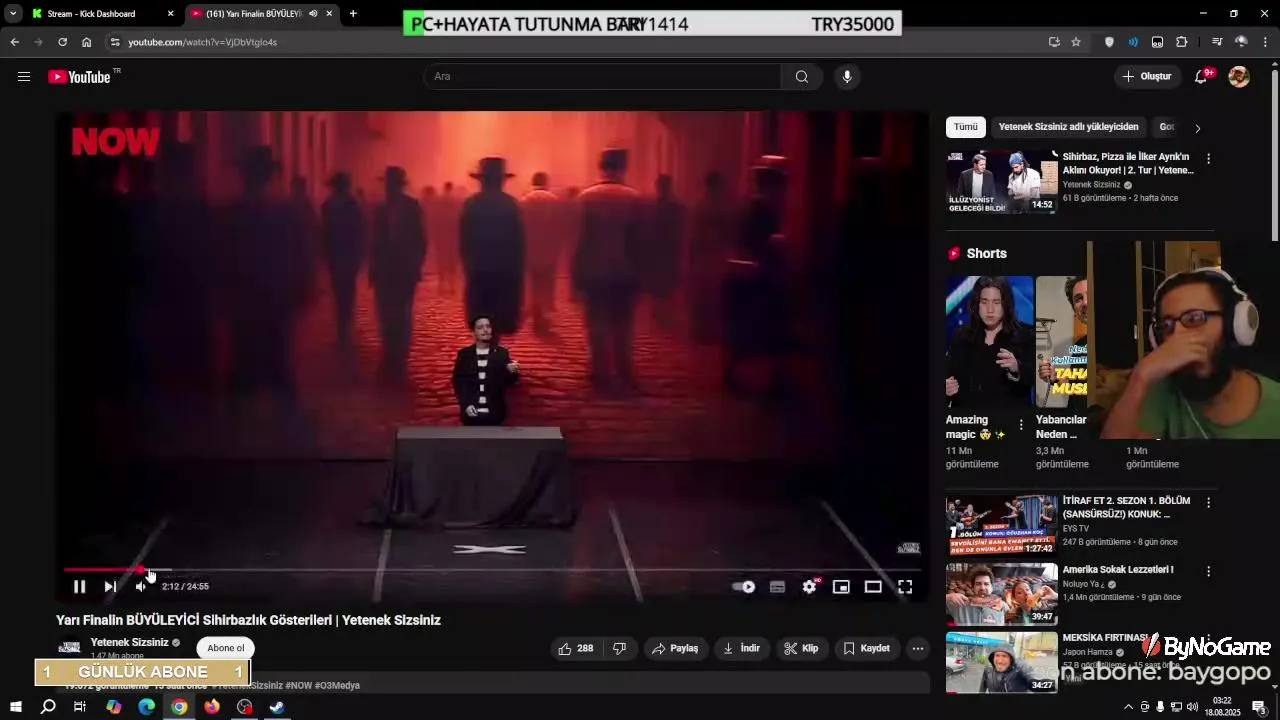1280x720 pixels.
Task: Save video with Kaydet button
Action: pos(866,649)
